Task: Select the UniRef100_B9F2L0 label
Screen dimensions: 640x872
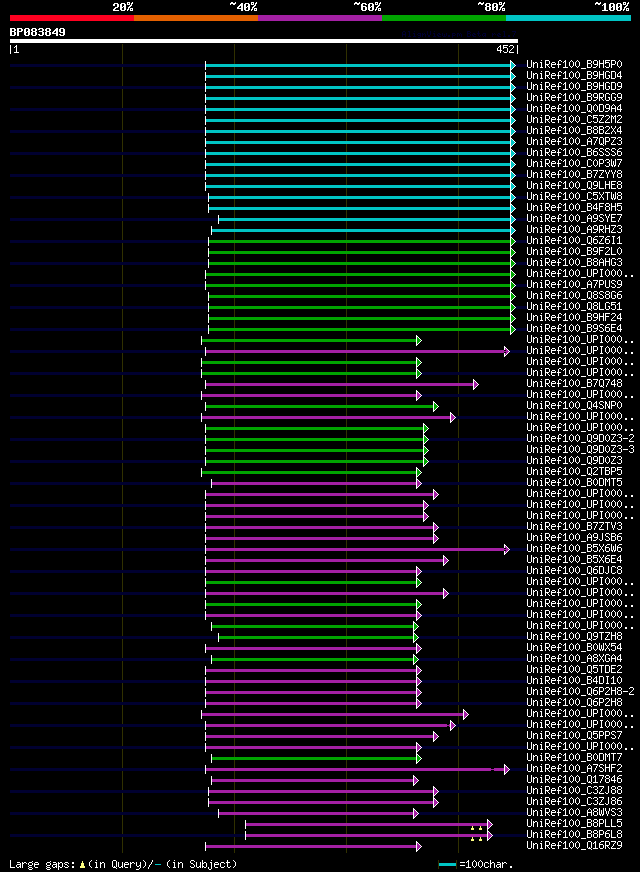Action: pos(574,251)
